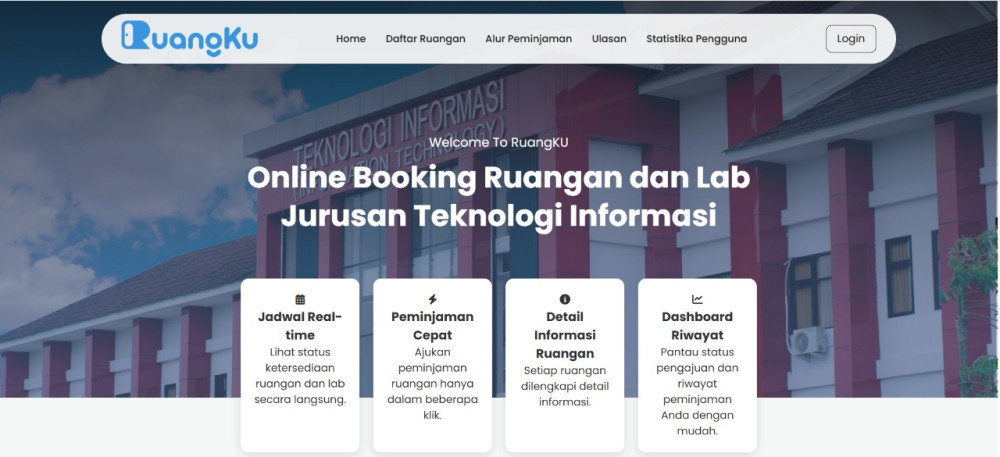
Task: Open the Daftar Ruangan page
Action: tap(425, 39)
